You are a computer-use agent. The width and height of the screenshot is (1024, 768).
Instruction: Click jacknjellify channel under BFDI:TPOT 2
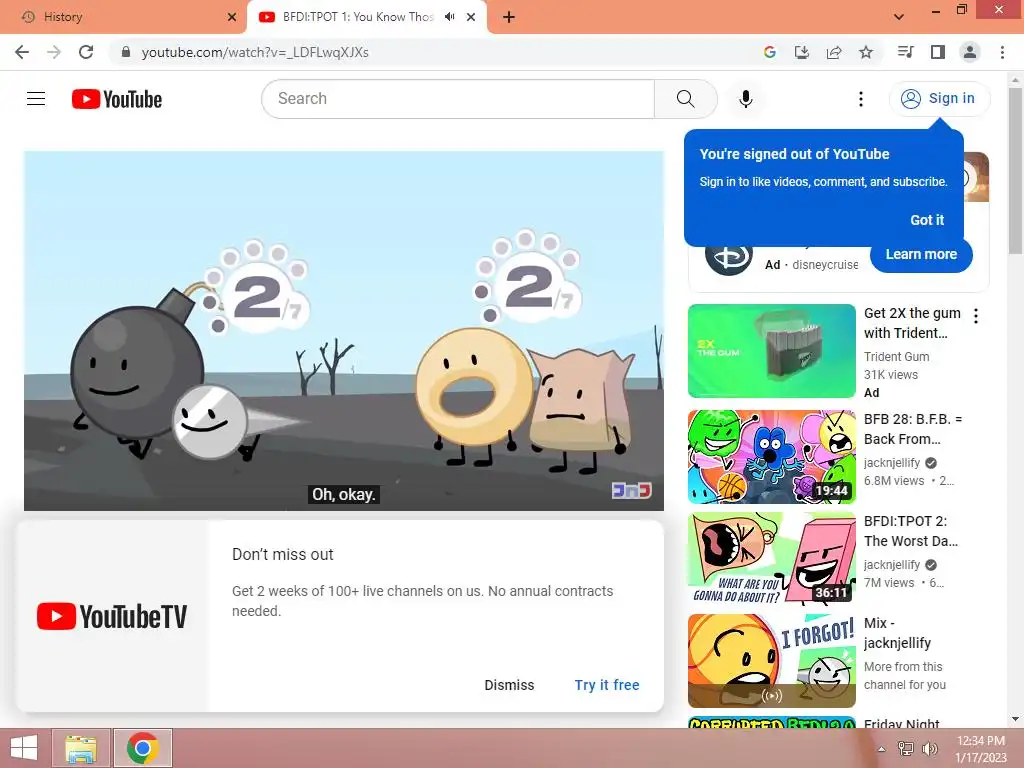point(891,564)
